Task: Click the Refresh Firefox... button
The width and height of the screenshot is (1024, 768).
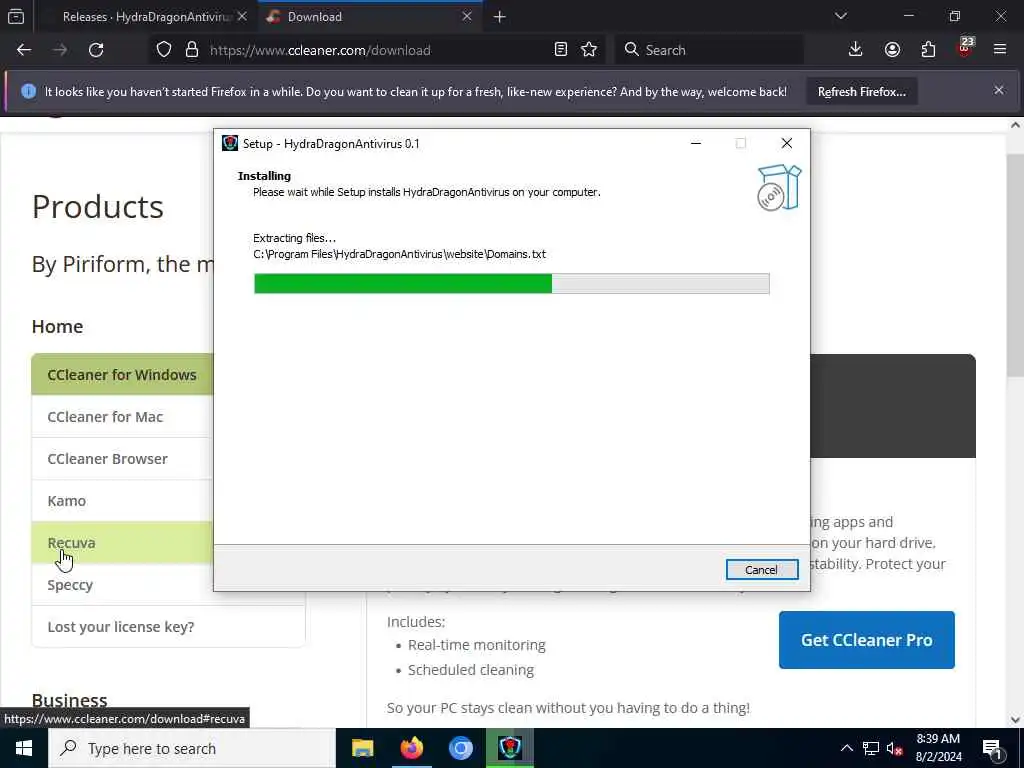Action: [861, 92]
